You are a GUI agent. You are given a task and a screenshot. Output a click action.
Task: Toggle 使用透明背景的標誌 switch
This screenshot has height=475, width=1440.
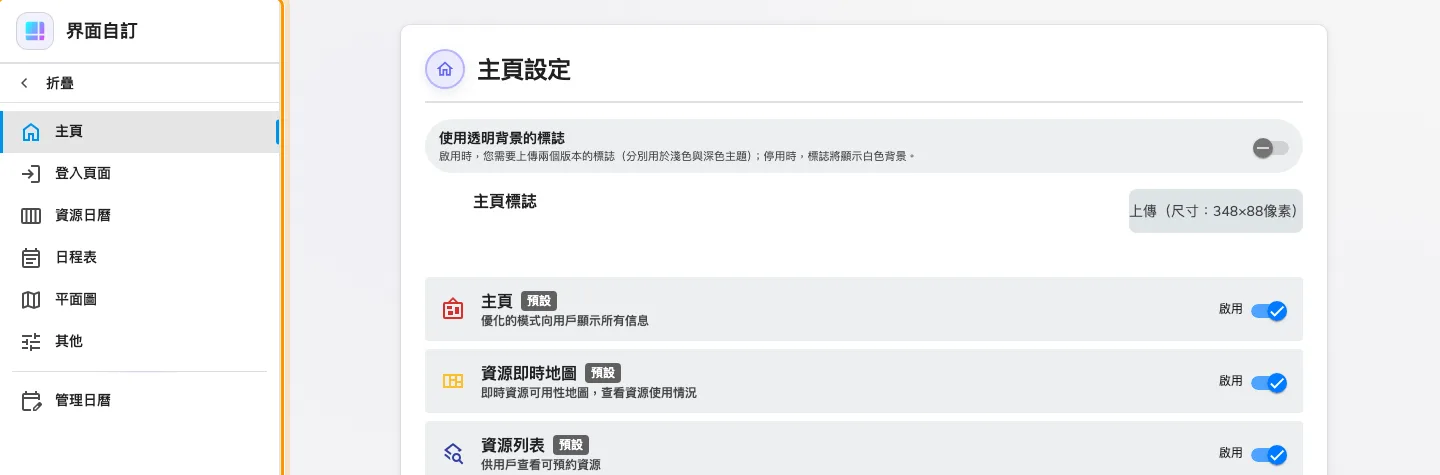[1270, 149]
